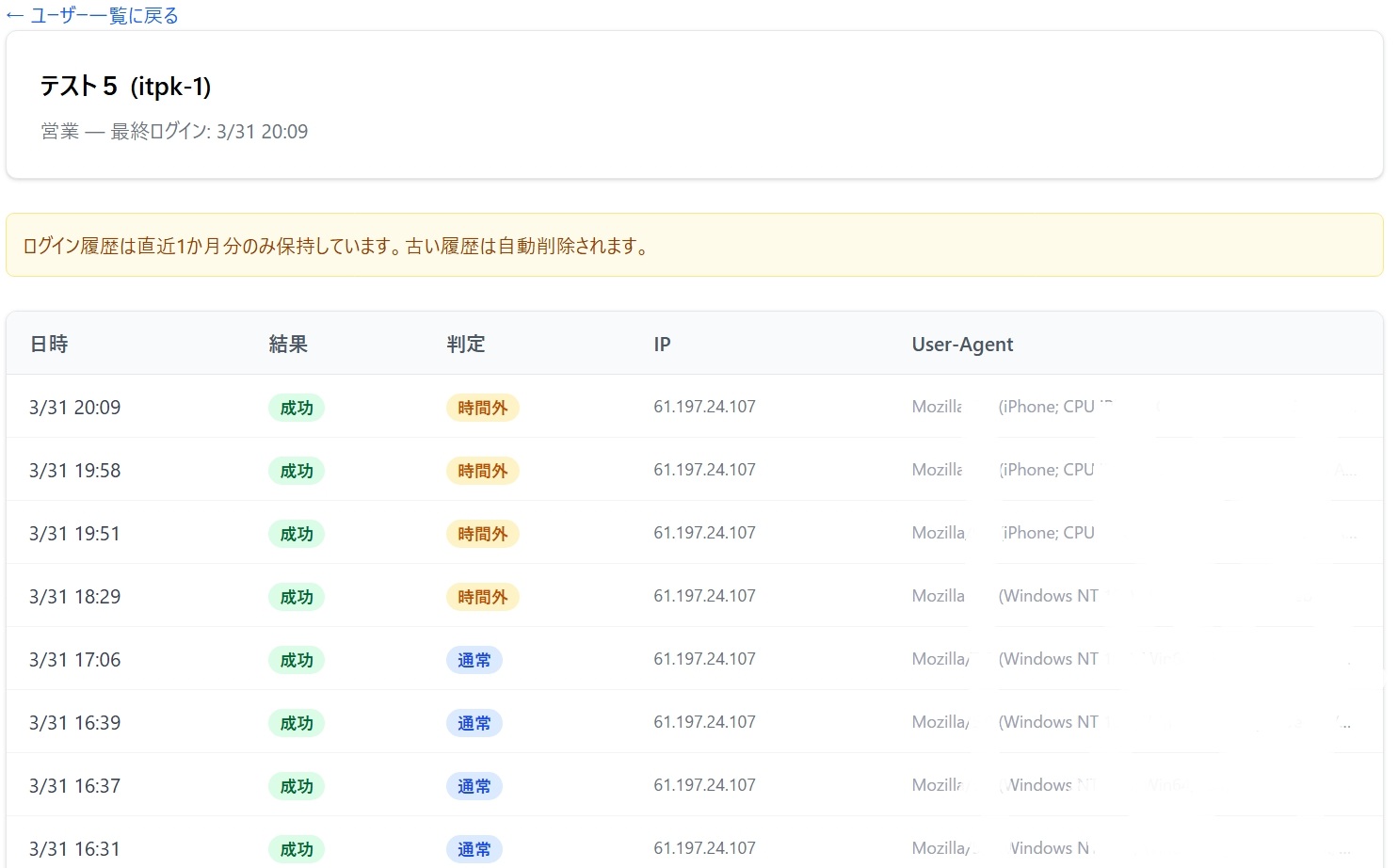Click 通常 badge in 3/31 16:39 row

474,723
